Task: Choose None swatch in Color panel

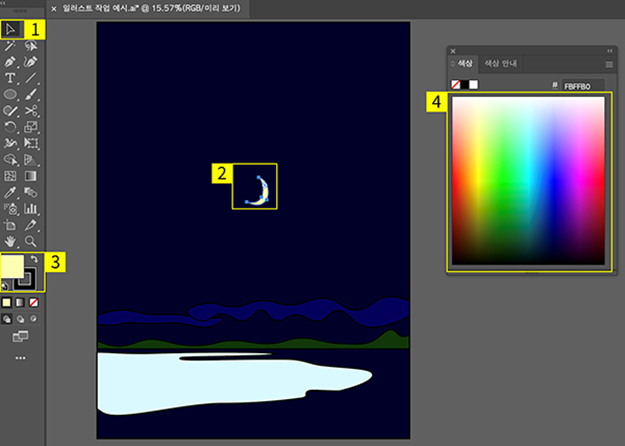Action: pyautogui.click(x=456, y=84)
